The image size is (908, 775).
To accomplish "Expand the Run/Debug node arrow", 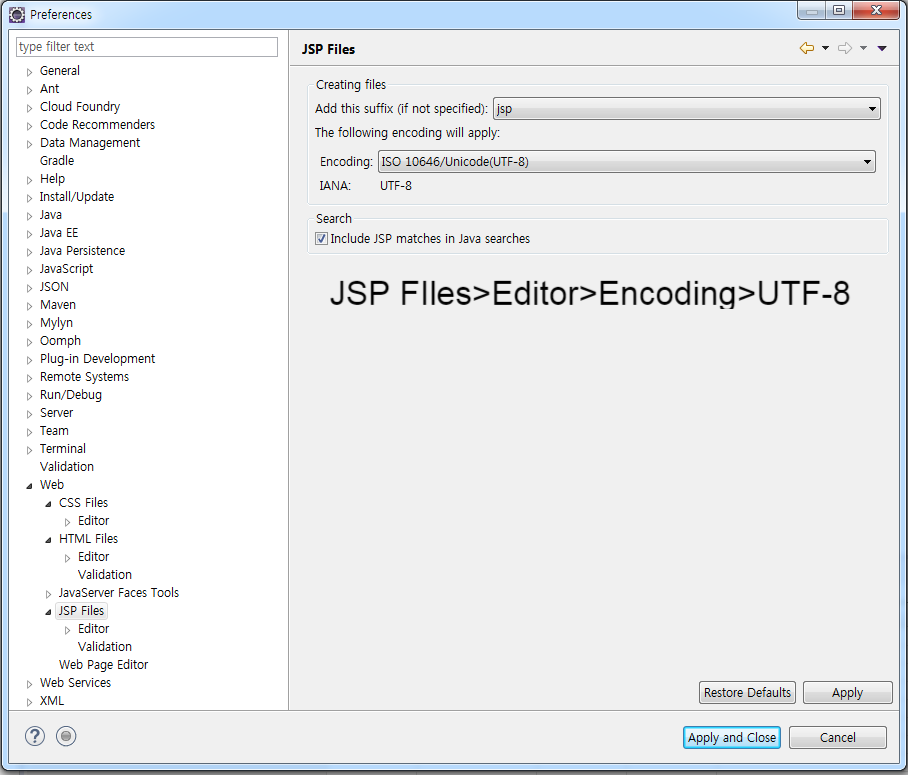I will click(x=29, y=396).
